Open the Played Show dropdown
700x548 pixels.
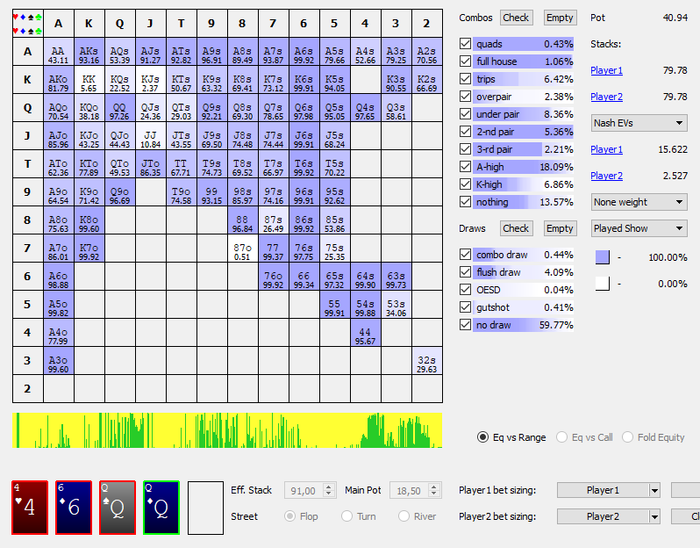(x=637, y=229)
